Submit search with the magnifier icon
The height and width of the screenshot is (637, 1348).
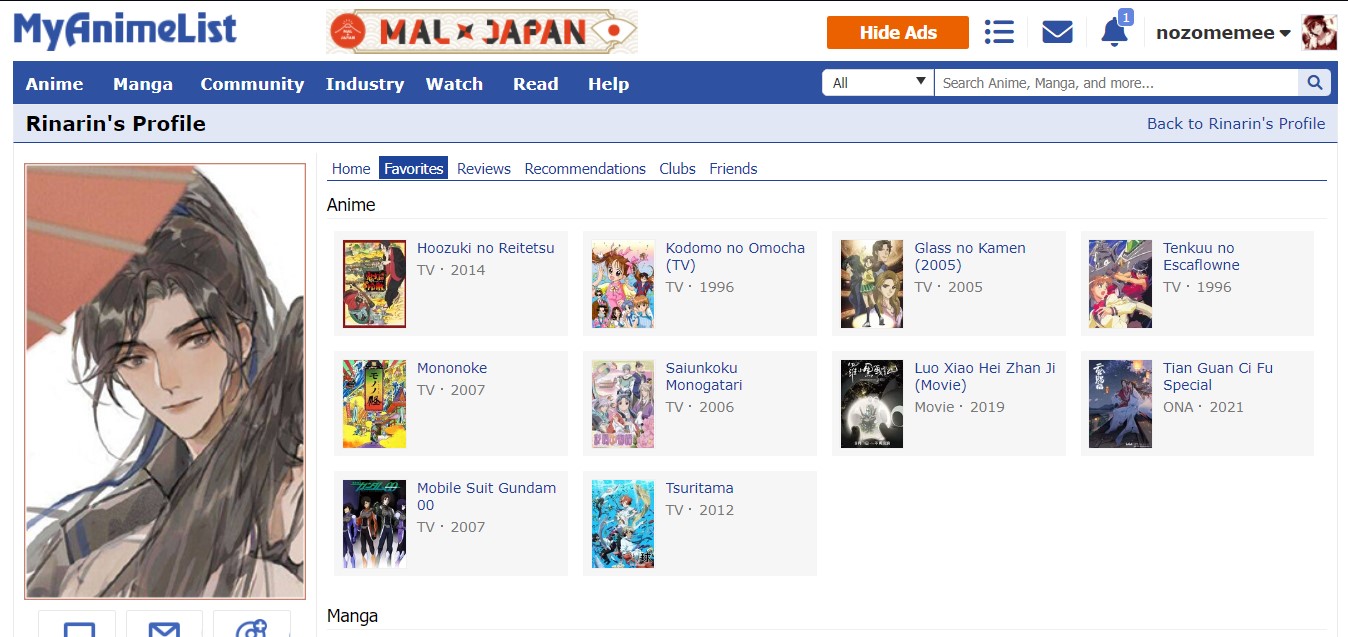click(1314, 83)
